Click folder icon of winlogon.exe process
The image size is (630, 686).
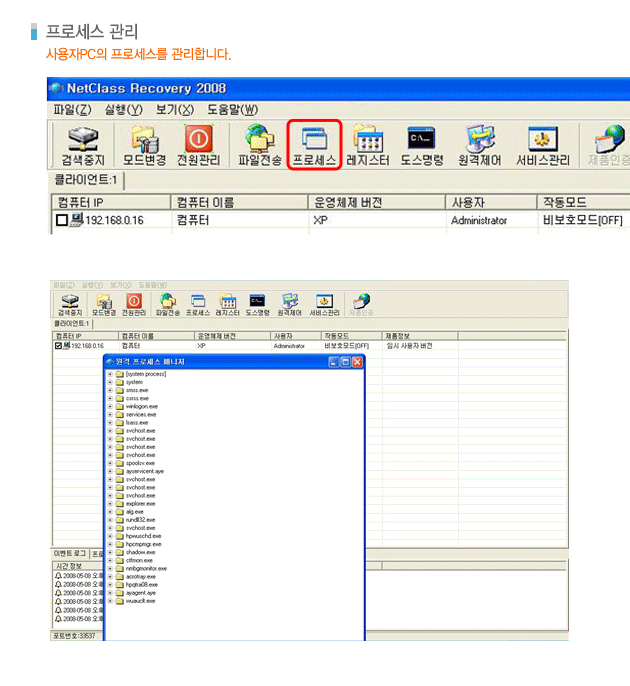tap(120, 406)
